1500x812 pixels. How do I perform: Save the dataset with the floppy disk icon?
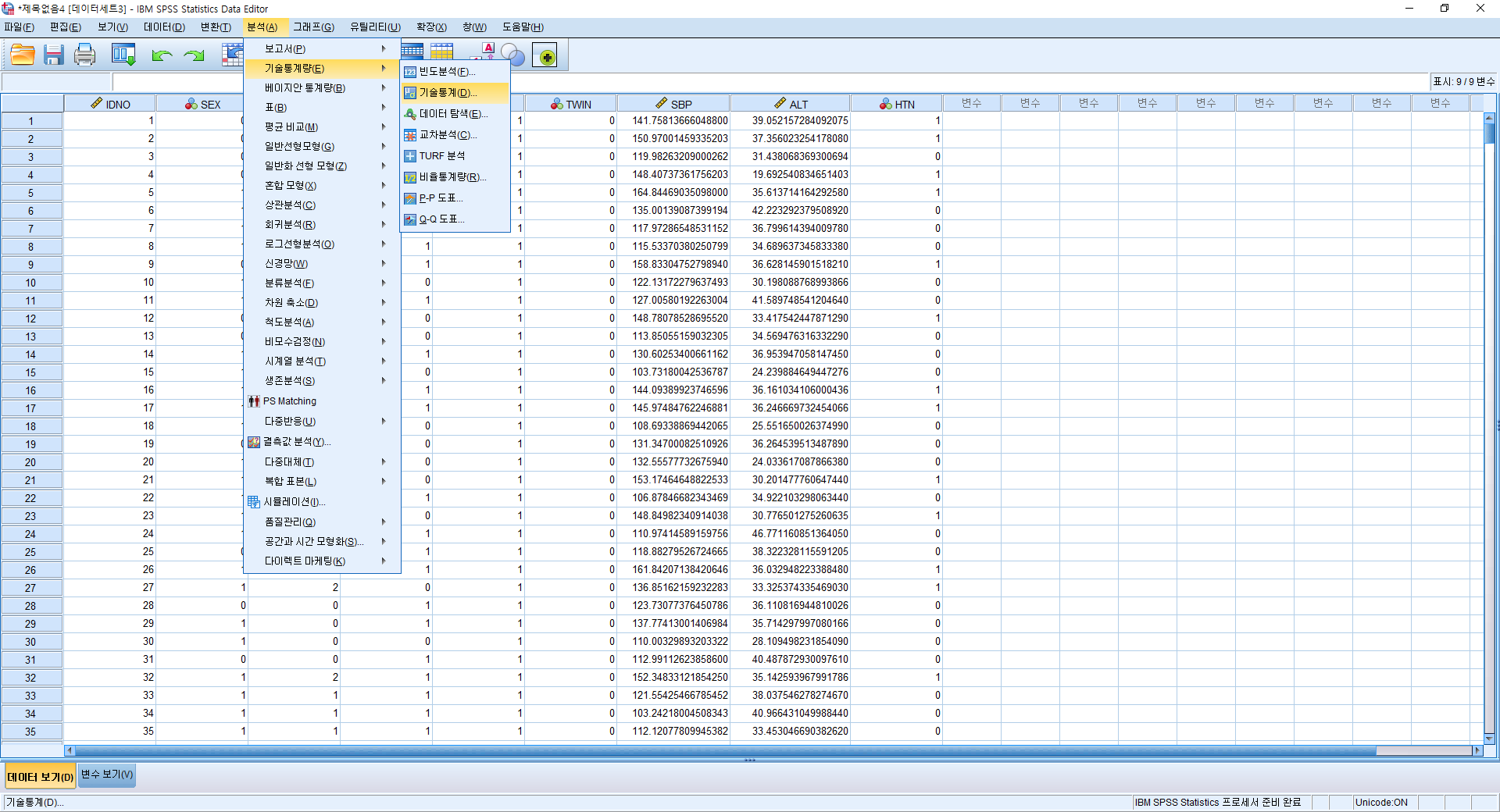54,55
